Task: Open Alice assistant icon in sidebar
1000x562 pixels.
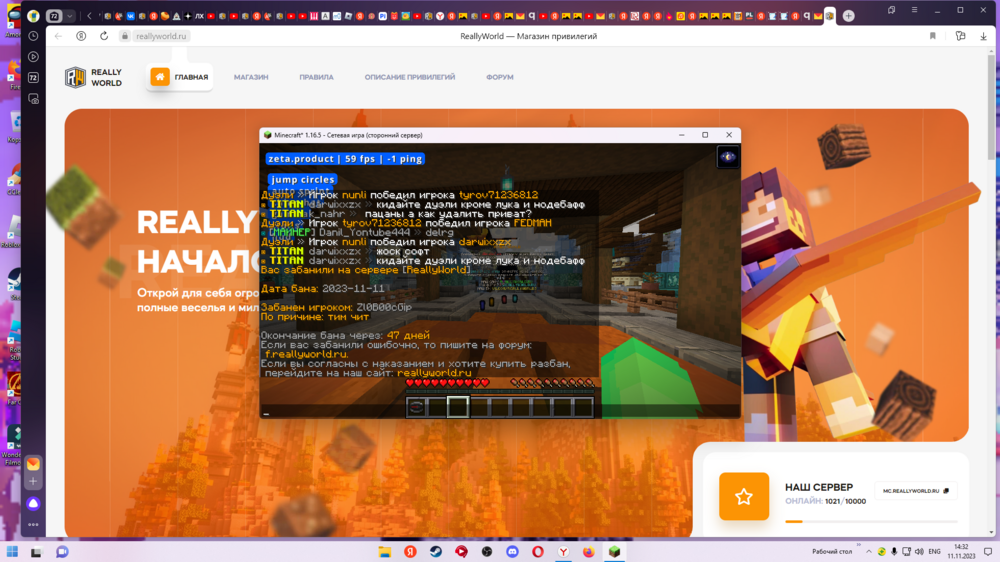Action: click(x=33, y=503)
